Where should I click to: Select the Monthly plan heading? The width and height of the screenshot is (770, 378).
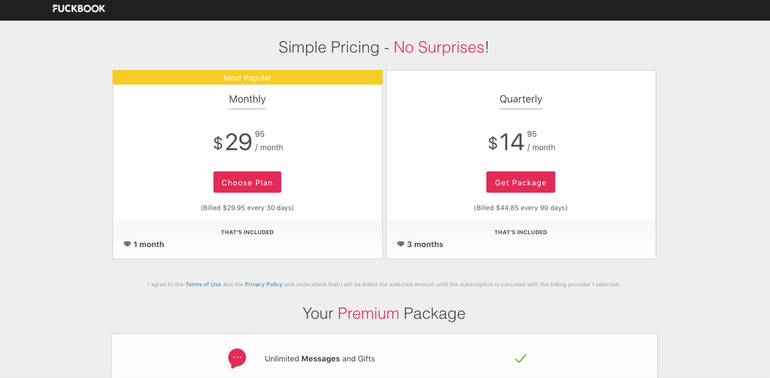tap(247, 99)
